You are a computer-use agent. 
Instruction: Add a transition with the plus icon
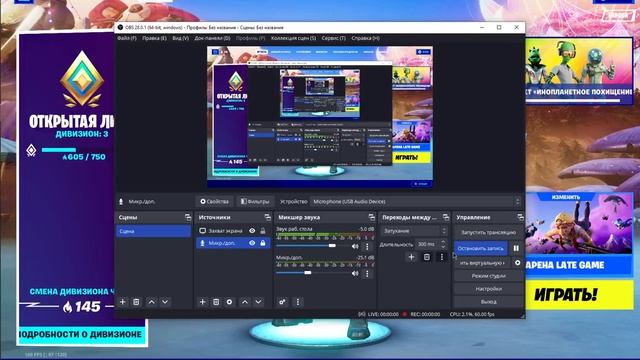pyautogui.click(x=411, y=257)
